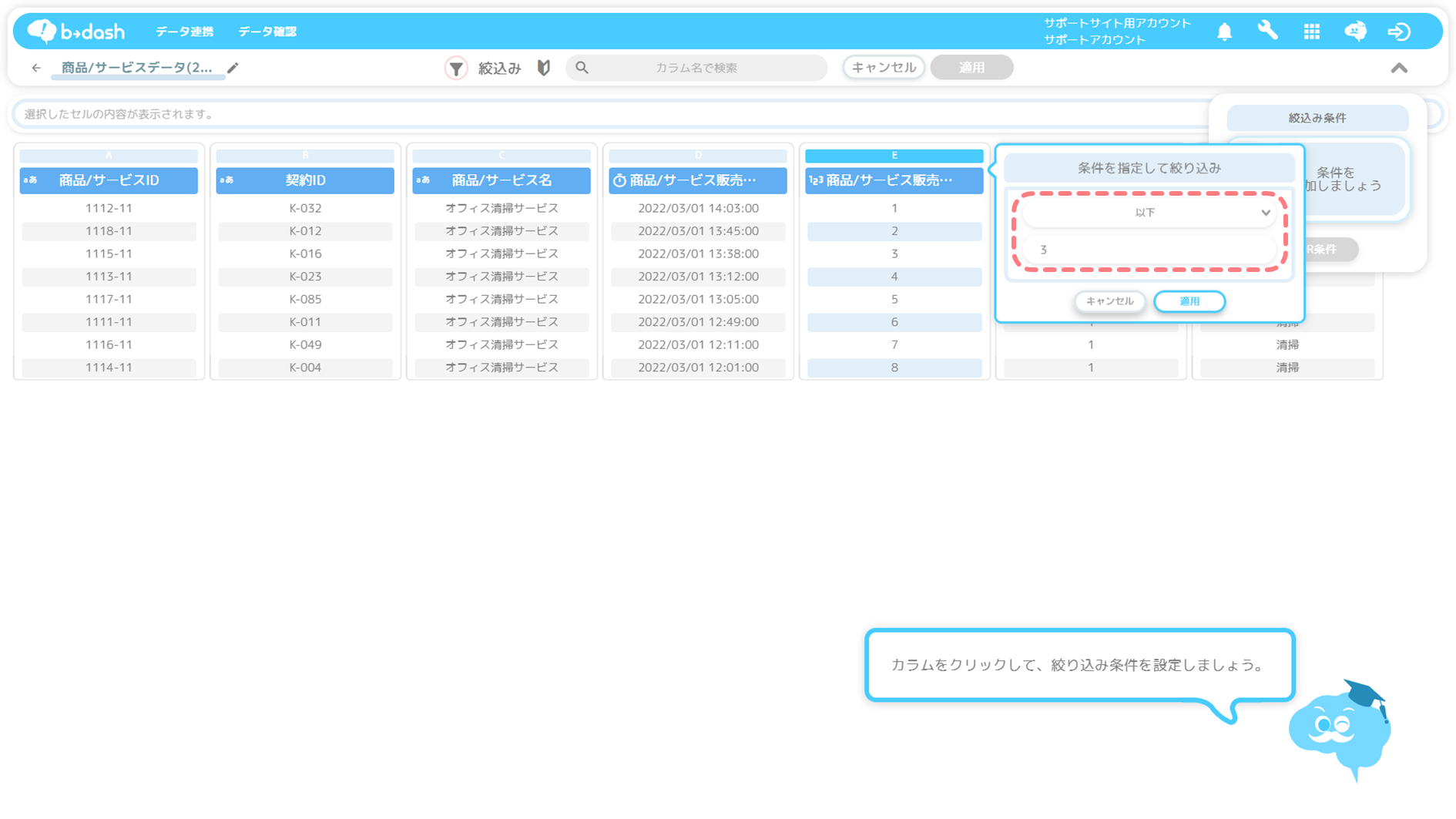Click cell 1114-11
The image size is (1456, 819).
pos(109,368)
